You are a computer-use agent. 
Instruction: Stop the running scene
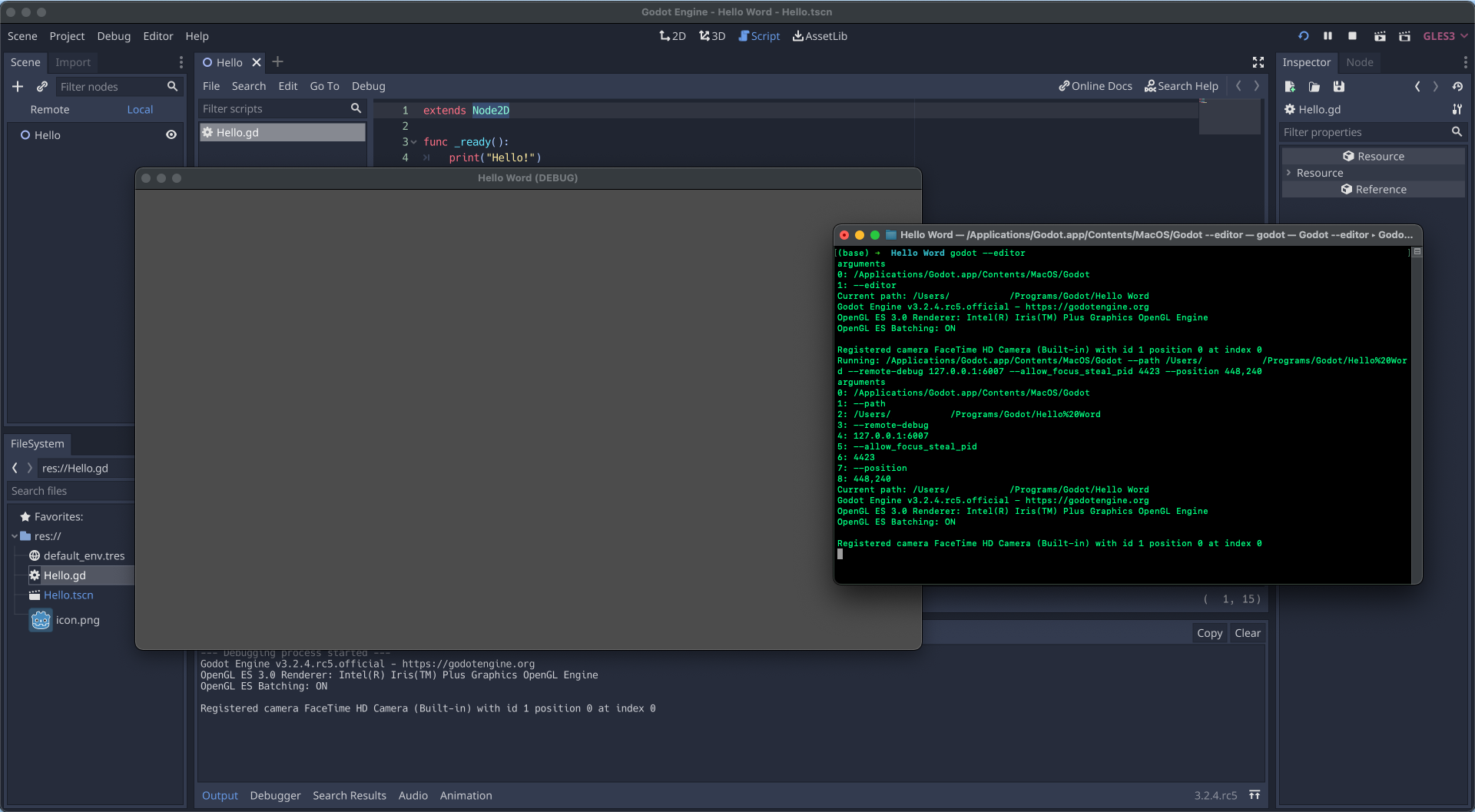pos(1353,36)
